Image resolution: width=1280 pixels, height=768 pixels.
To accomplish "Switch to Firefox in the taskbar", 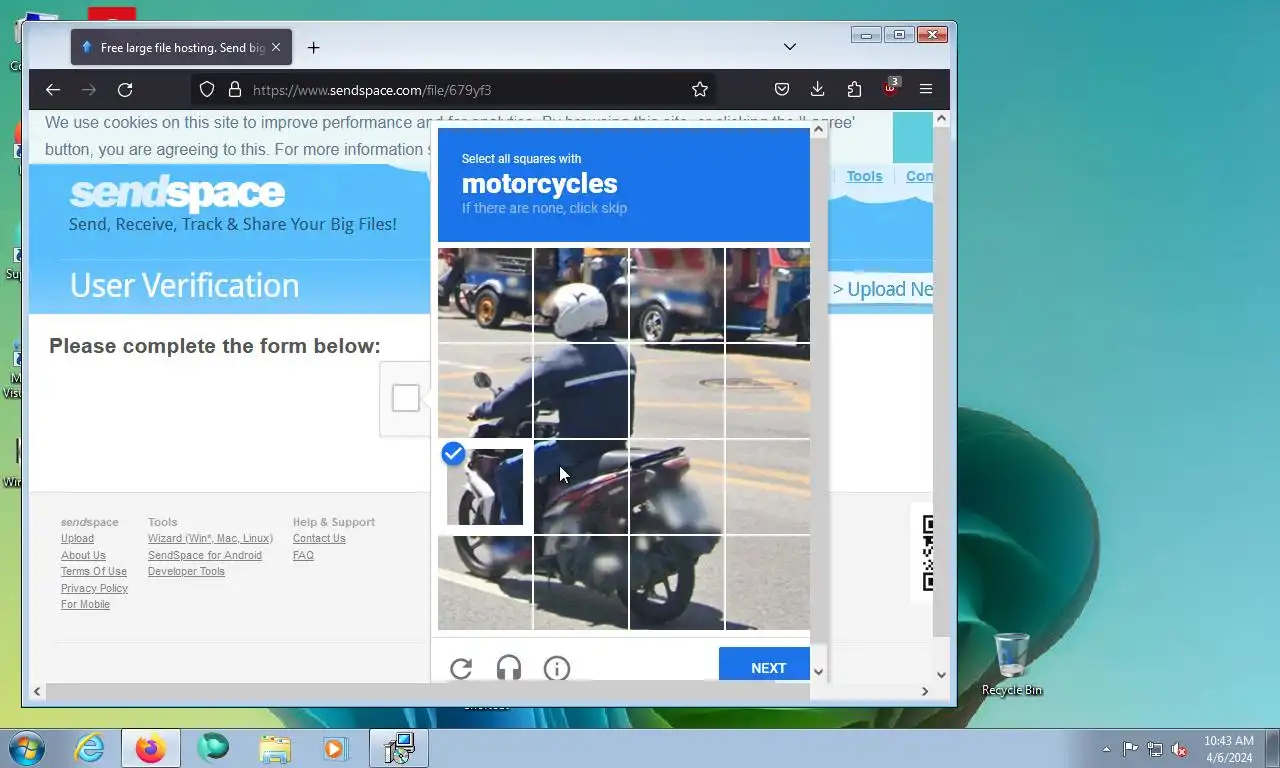I will (x=151, y=748).
